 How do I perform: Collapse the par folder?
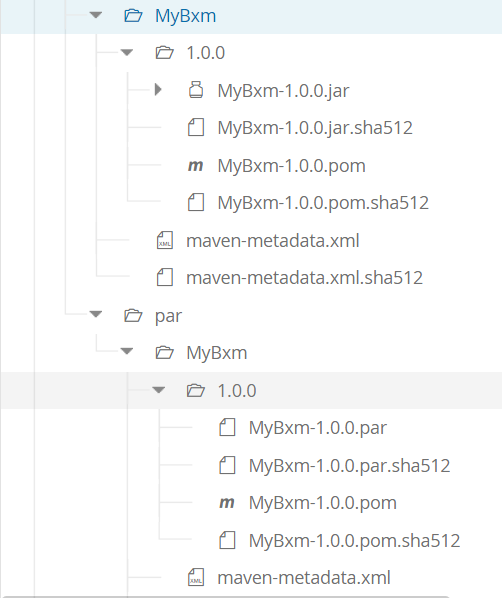[x=95, y=314]
